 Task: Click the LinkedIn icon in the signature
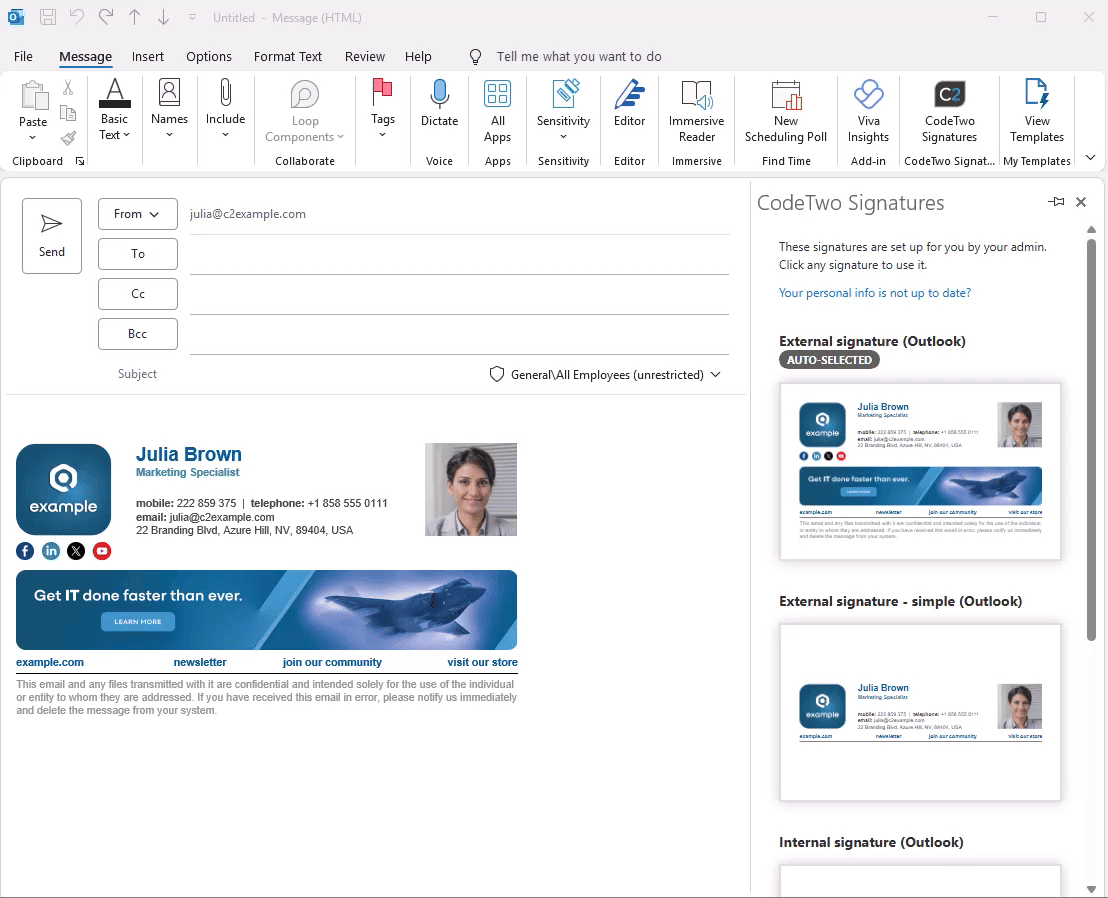tap(51, 551)
